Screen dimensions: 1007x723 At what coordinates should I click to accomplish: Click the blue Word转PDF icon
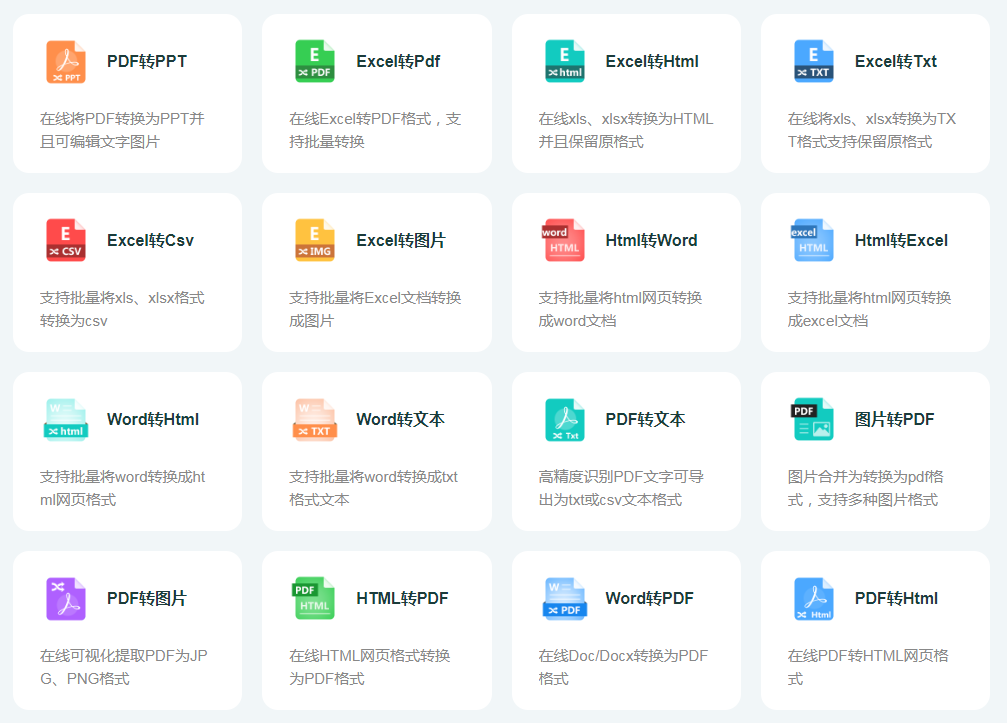coord(565,598)
